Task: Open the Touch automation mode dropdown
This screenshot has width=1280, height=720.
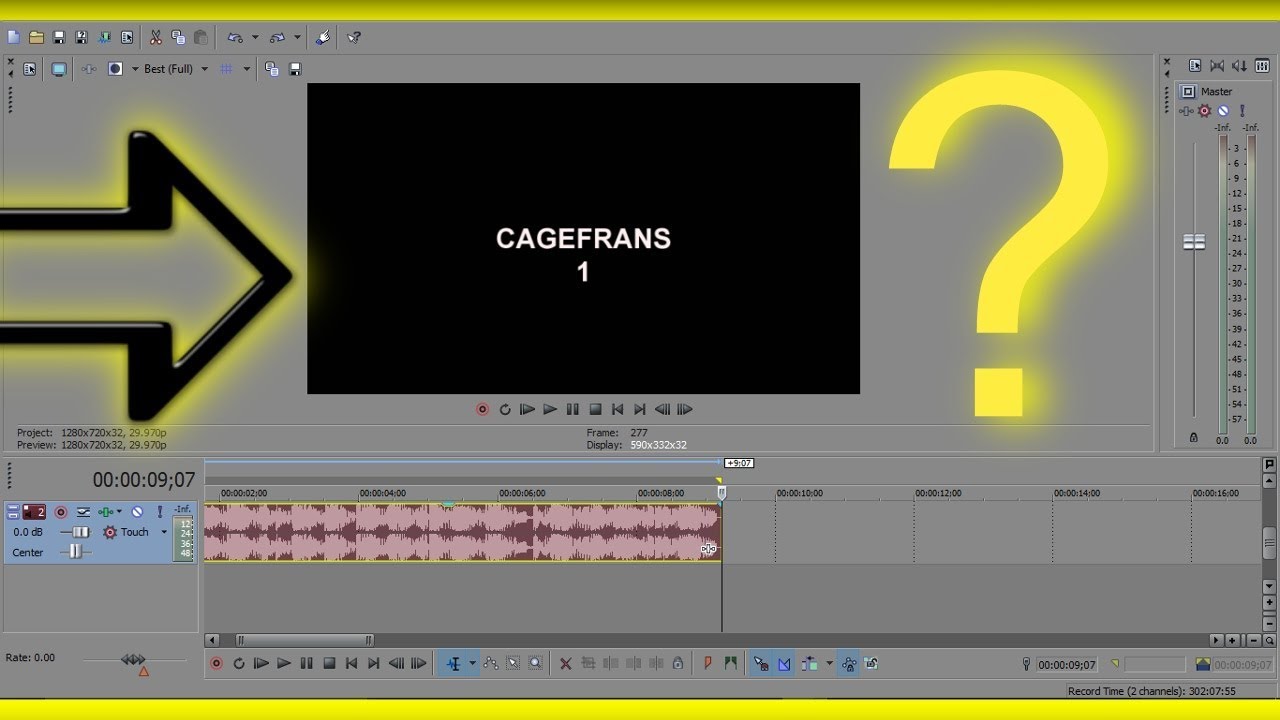Action: pyautogui.click(x=163, y=532)
